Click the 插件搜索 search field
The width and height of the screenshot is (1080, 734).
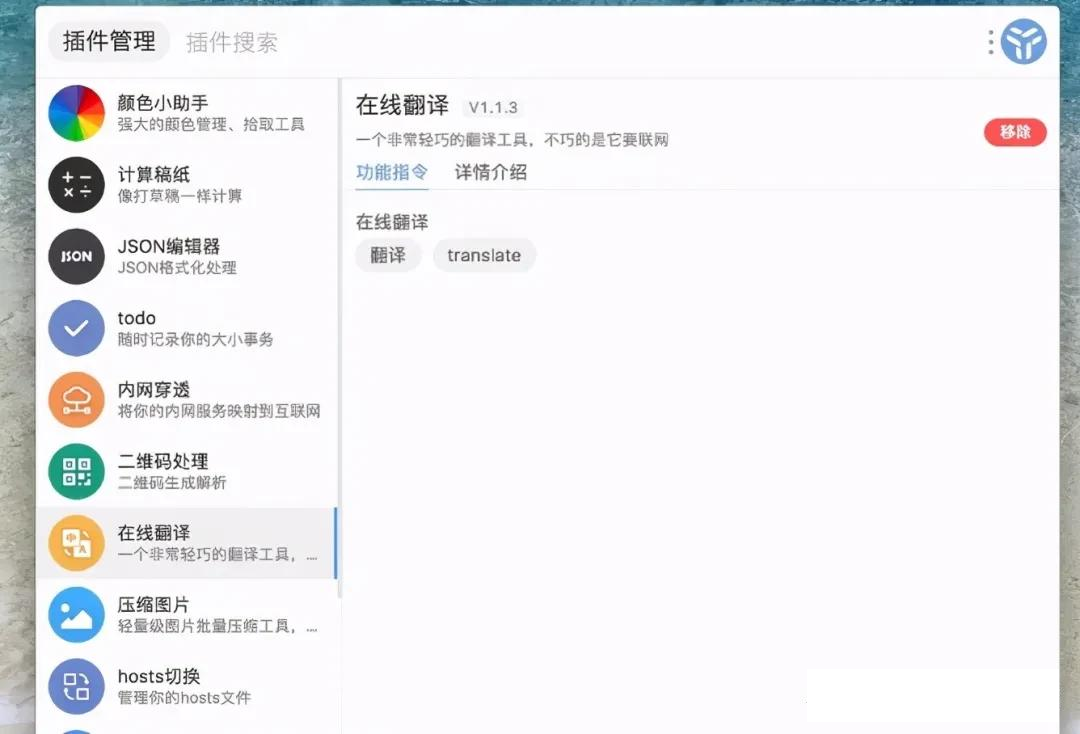pos(232,42)
